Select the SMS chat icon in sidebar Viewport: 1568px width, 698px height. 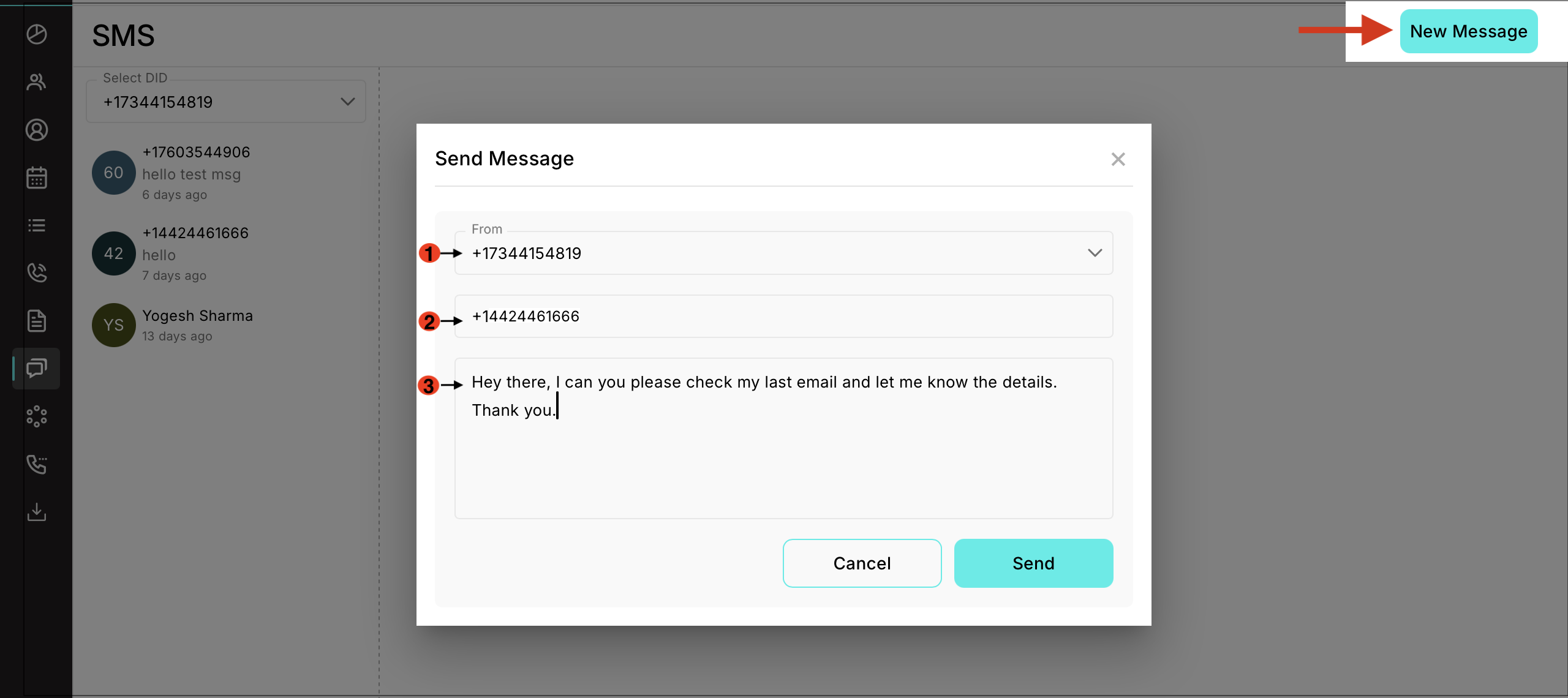[37, 368]
